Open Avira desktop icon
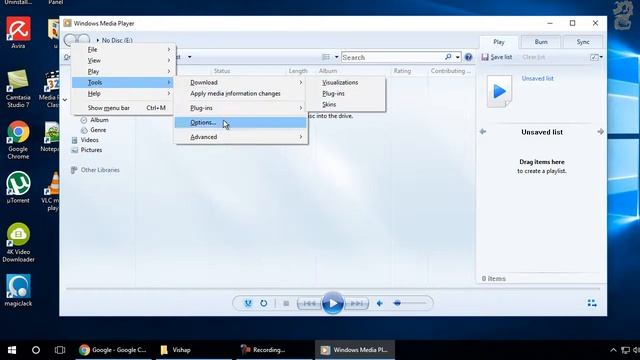 [x=18, y=33]
